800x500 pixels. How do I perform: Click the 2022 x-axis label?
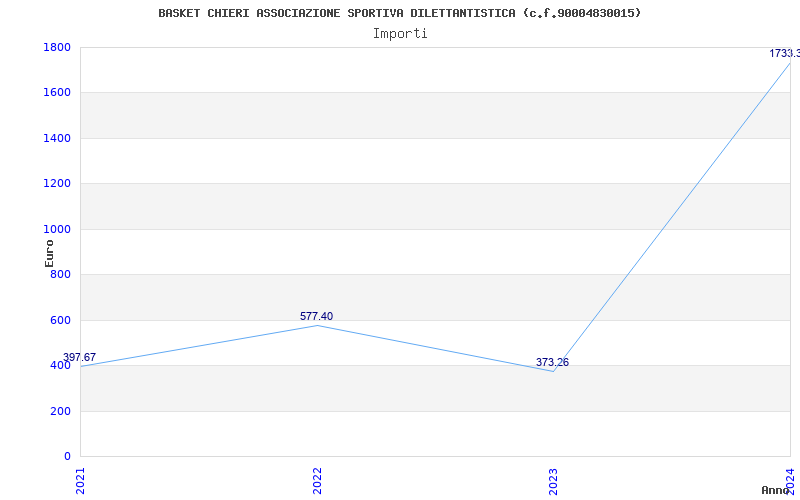[317, 480]
